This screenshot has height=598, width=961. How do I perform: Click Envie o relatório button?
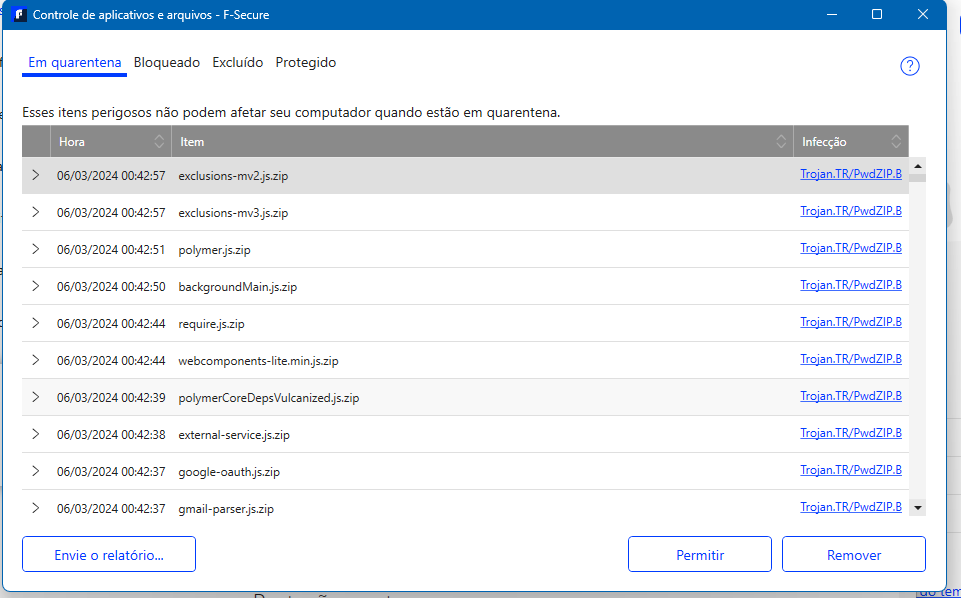[108, 555]
